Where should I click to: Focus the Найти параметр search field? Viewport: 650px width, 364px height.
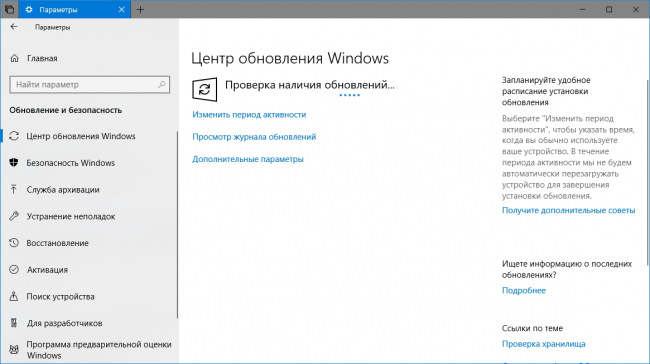point(89,85)
